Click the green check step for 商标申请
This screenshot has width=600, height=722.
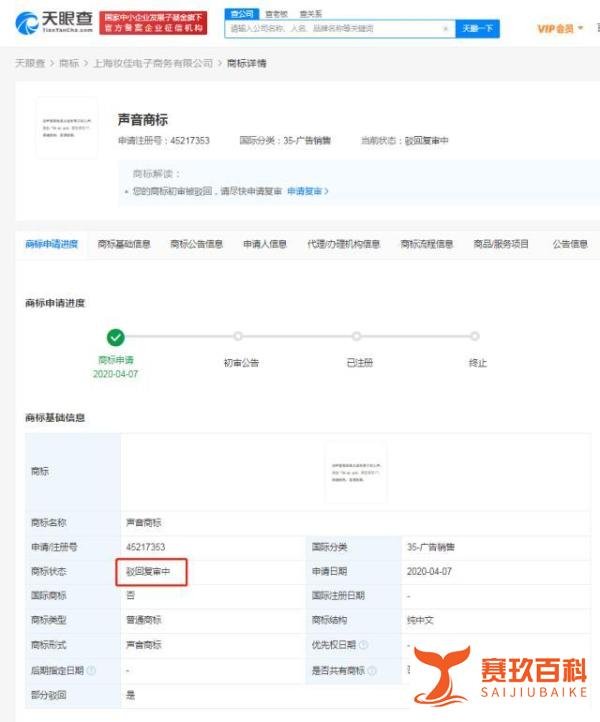[116, 337]
